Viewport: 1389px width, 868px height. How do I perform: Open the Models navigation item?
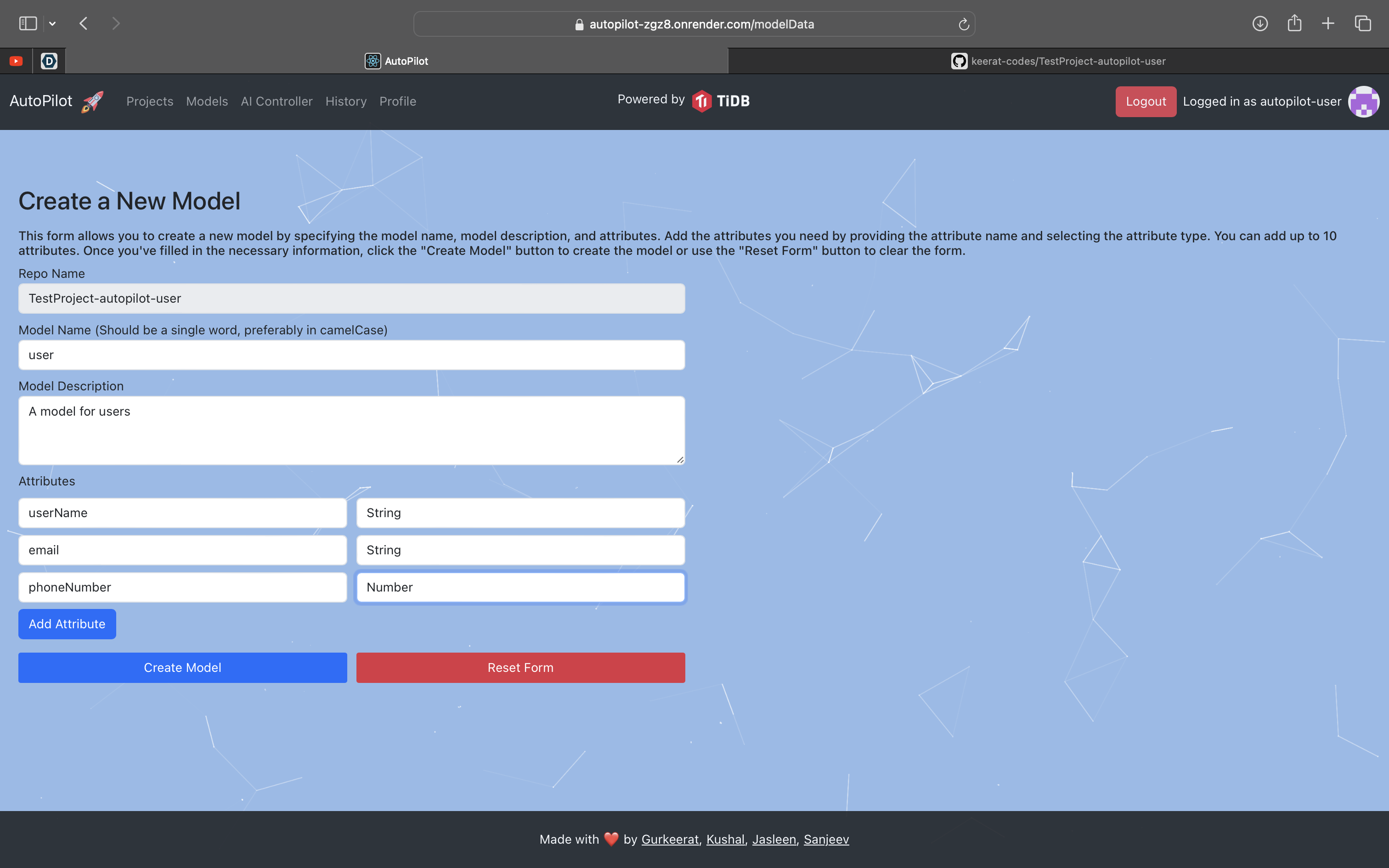coord(207,101)
